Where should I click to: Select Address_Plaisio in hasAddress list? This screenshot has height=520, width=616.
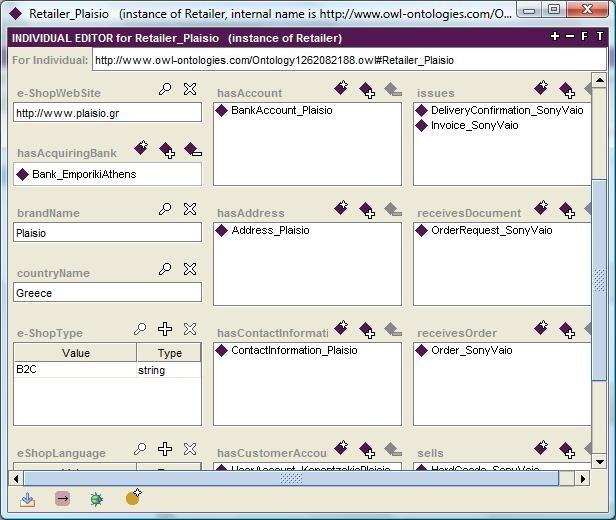(263, 230)
